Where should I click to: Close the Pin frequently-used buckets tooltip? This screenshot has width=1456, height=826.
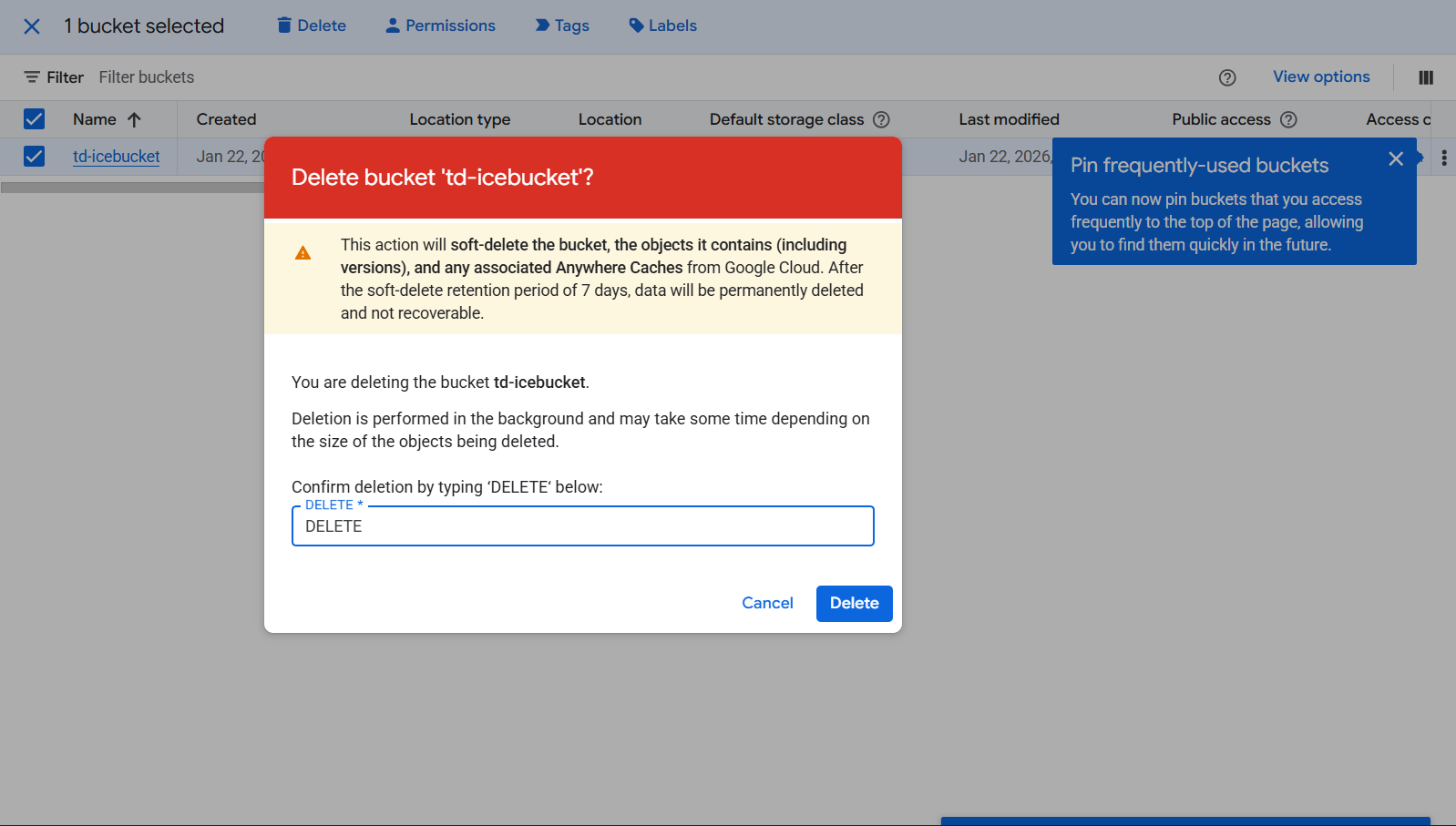click(1395, 159)
